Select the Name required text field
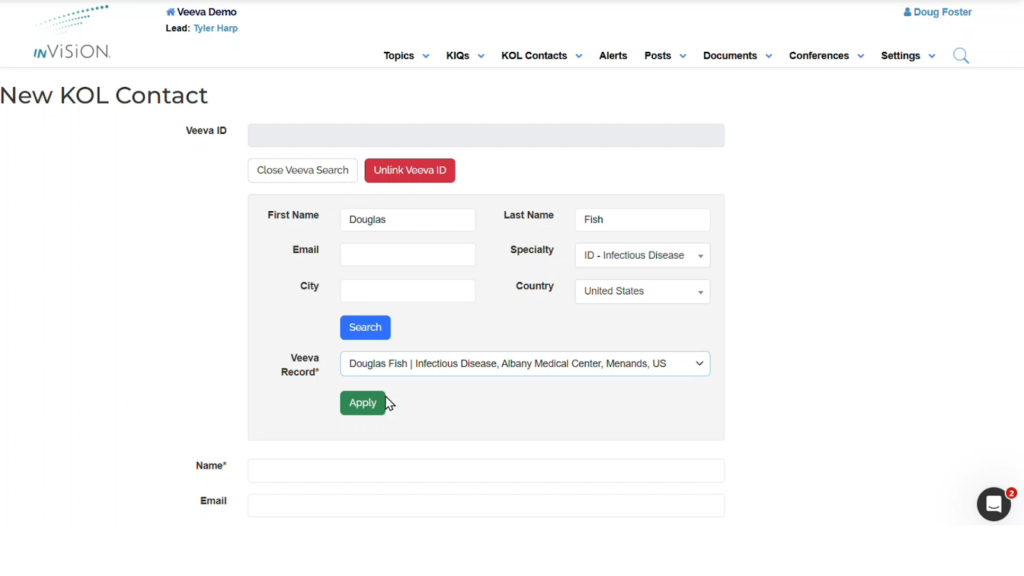The image size is (1024, 576). 485,471
